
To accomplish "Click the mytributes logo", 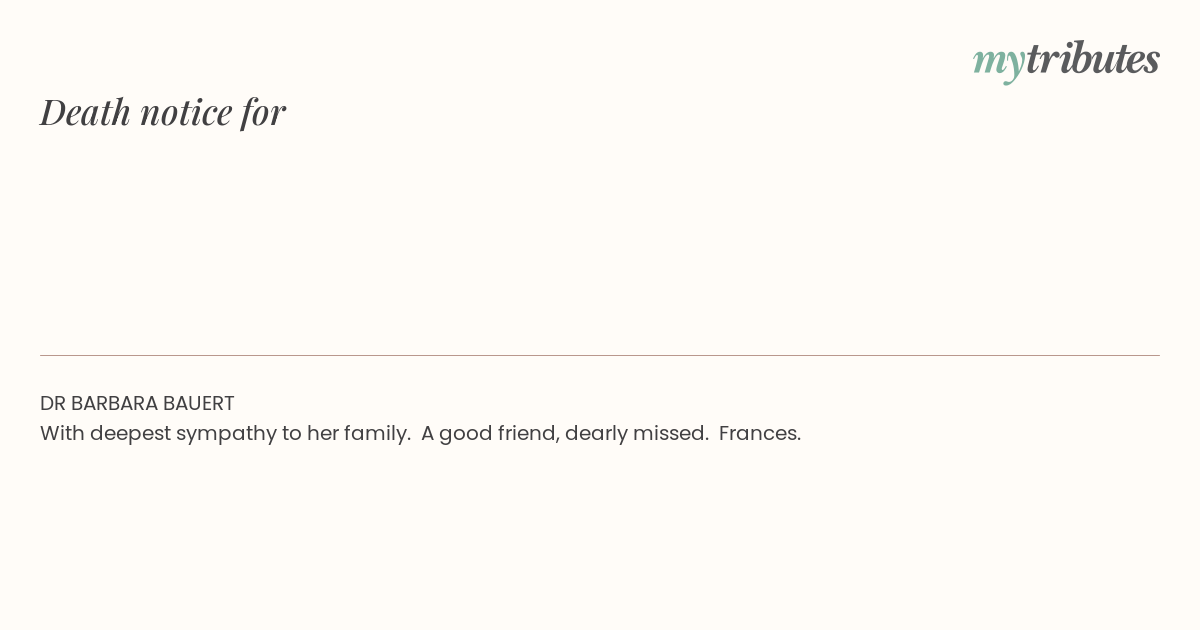I will pos(1066,60).
